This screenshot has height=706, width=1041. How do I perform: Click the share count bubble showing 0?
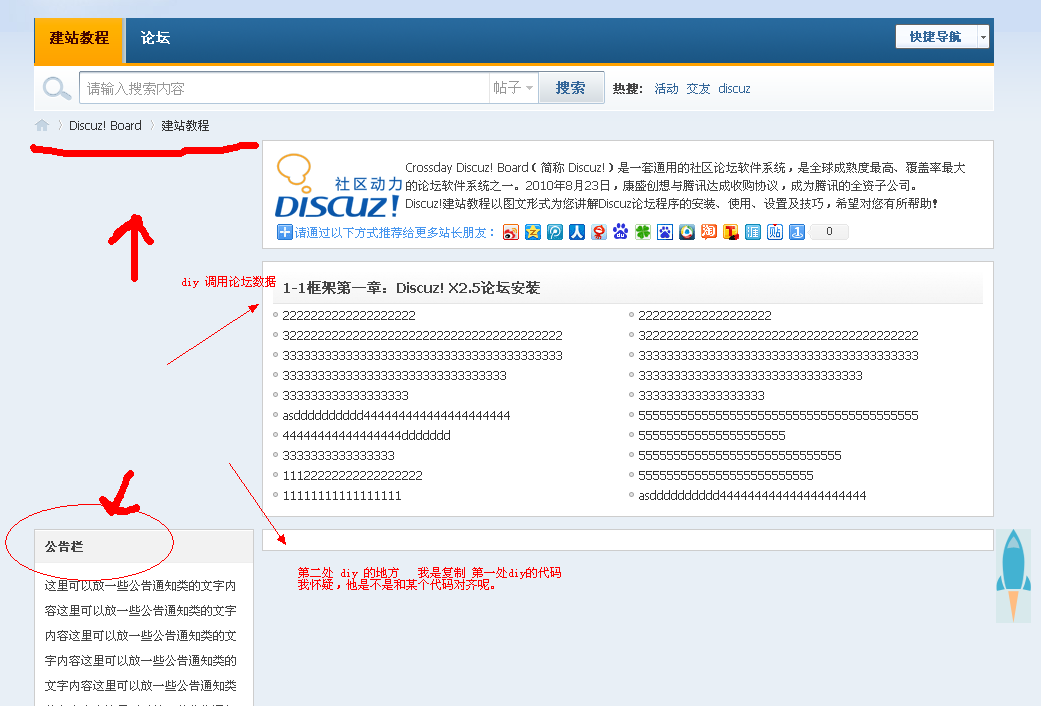[x=829, y=232]
